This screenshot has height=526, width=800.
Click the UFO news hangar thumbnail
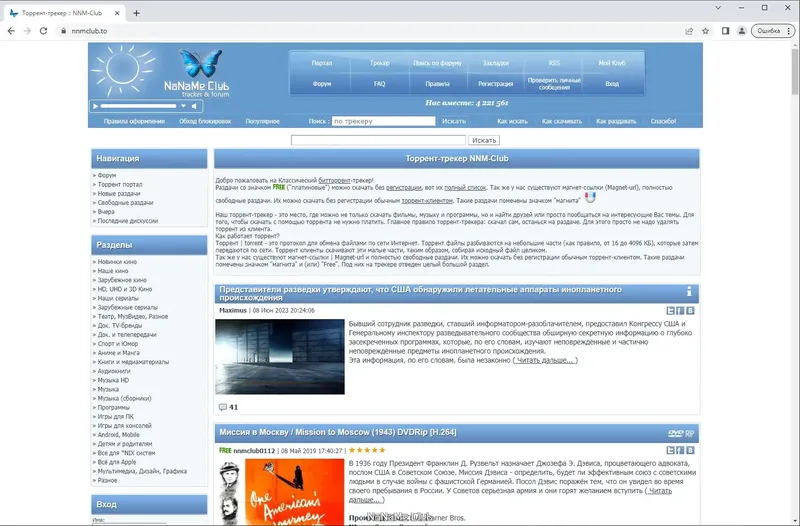pos(280,357)
